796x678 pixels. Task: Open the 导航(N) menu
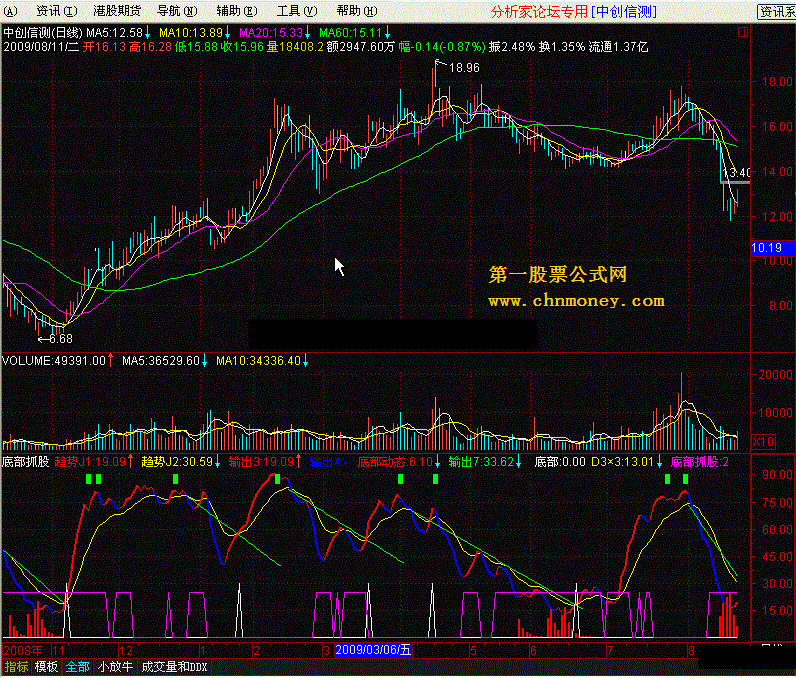[x=177, y=11]
